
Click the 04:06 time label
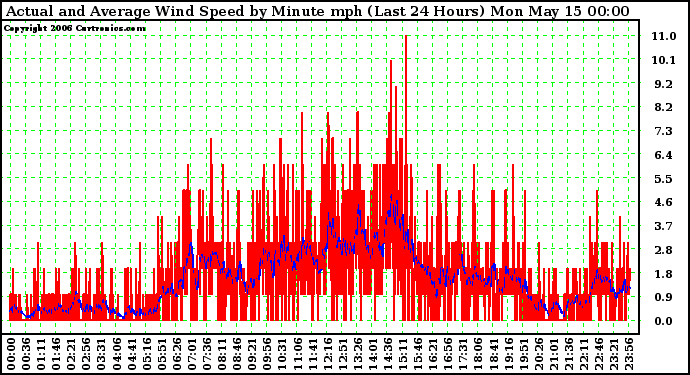pyautogui.click(x=116, y=354)
